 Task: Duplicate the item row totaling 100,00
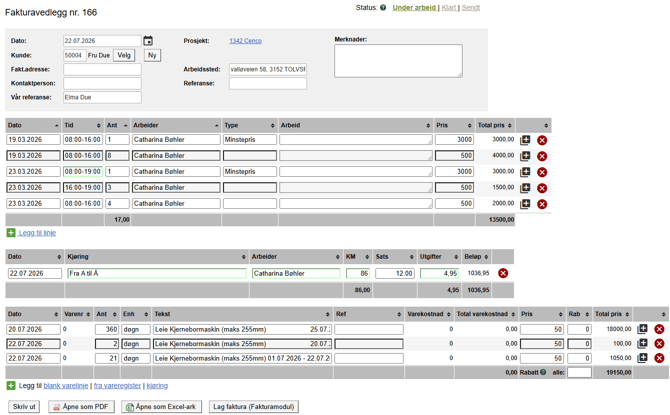[x=642, y=343]
